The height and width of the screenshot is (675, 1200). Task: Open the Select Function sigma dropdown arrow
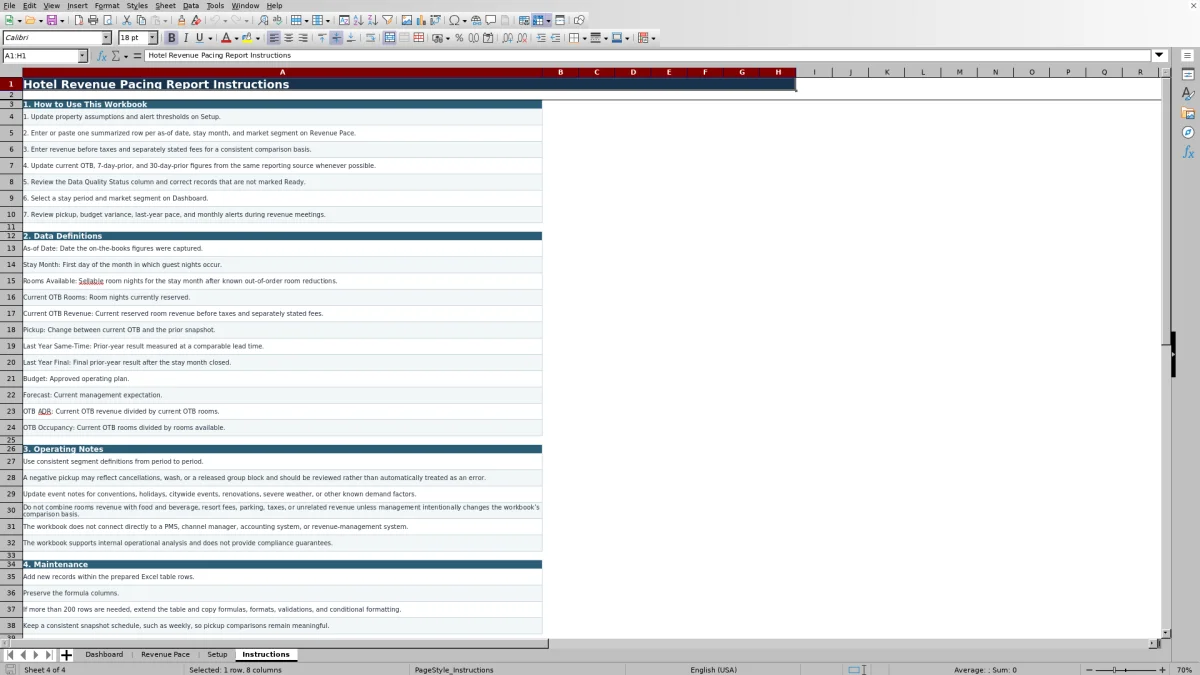pyautogui.click(x=124, y=56)
